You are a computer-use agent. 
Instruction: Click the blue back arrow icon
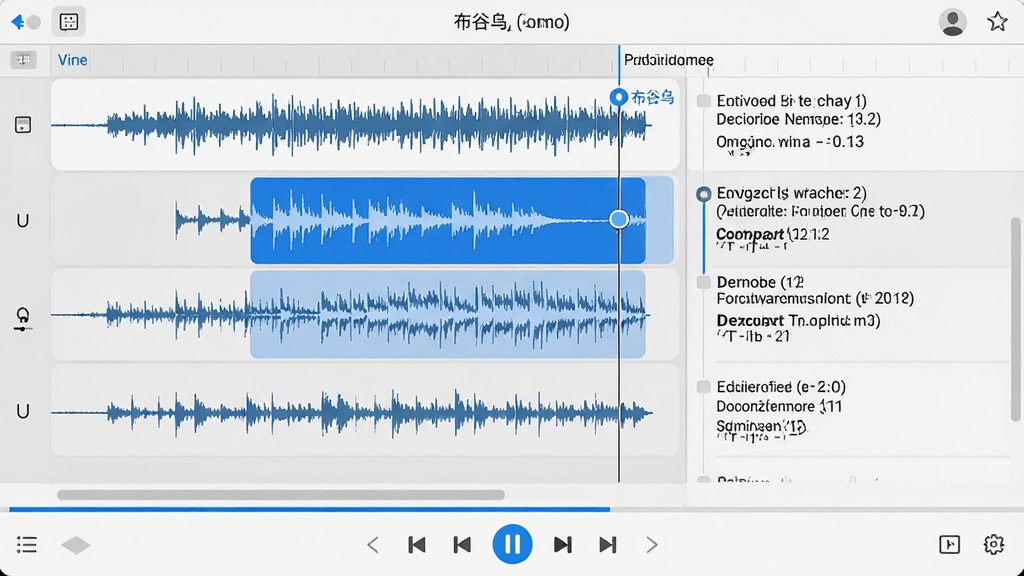(18, 22)
